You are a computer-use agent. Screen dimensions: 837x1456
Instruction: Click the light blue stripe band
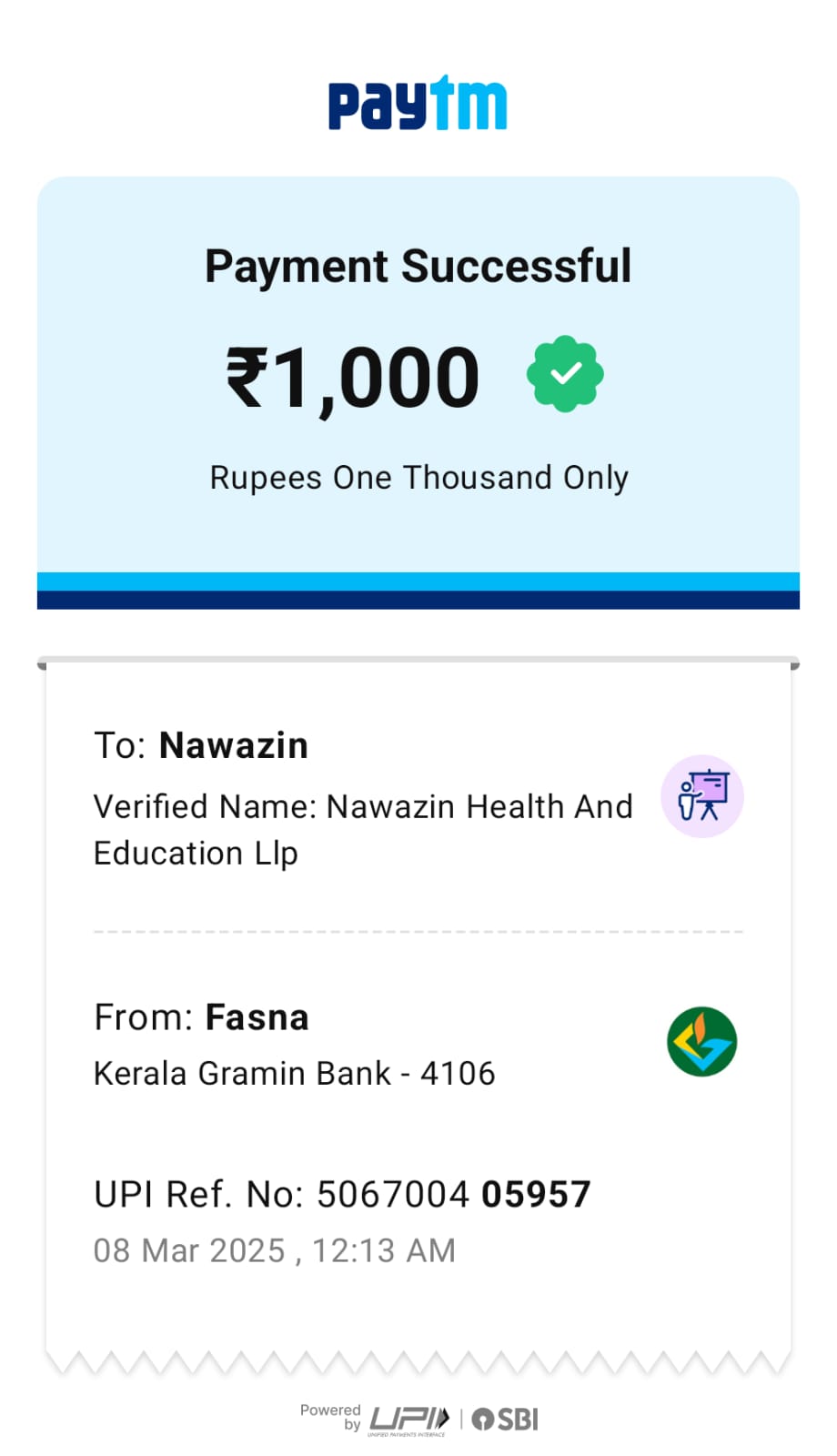418,581
